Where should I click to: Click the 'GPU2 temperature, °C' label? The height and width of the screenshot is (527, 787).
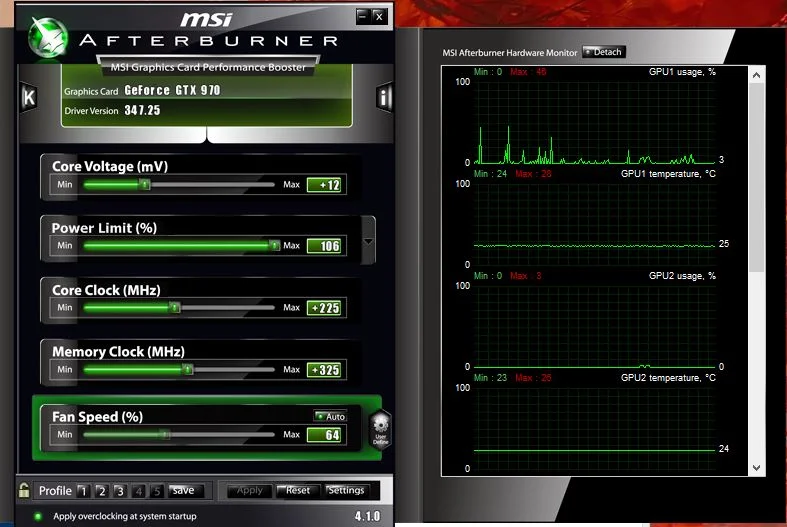(668, 377)
